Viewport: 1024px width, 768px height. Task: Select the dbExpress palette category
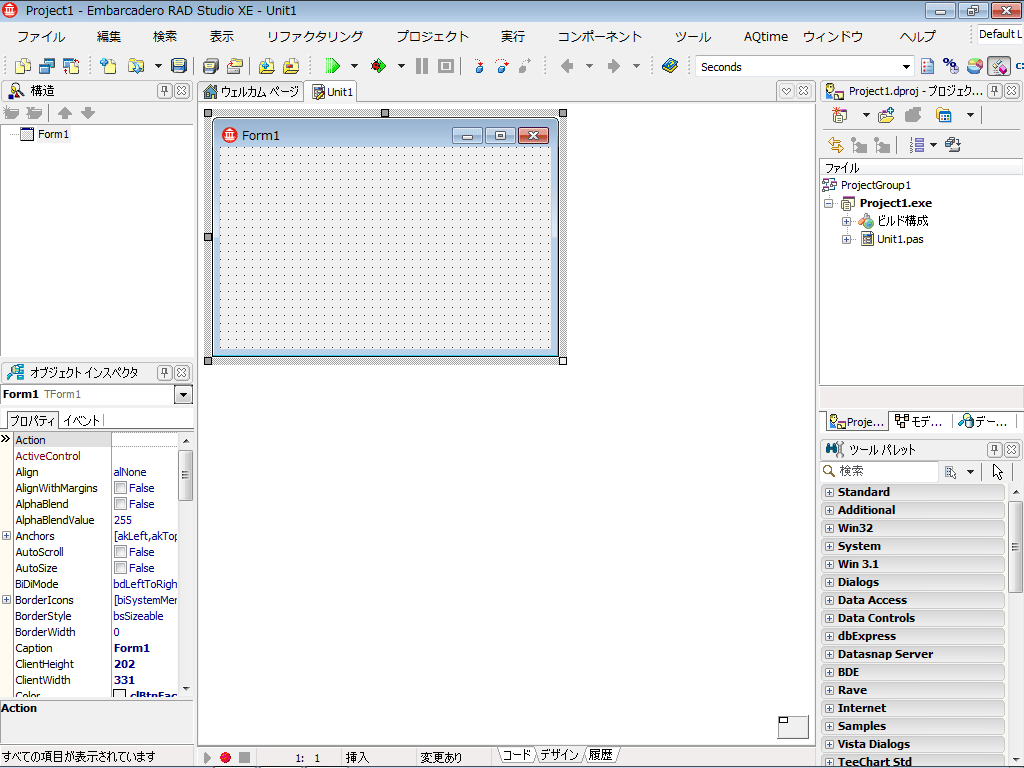(912, 636)
